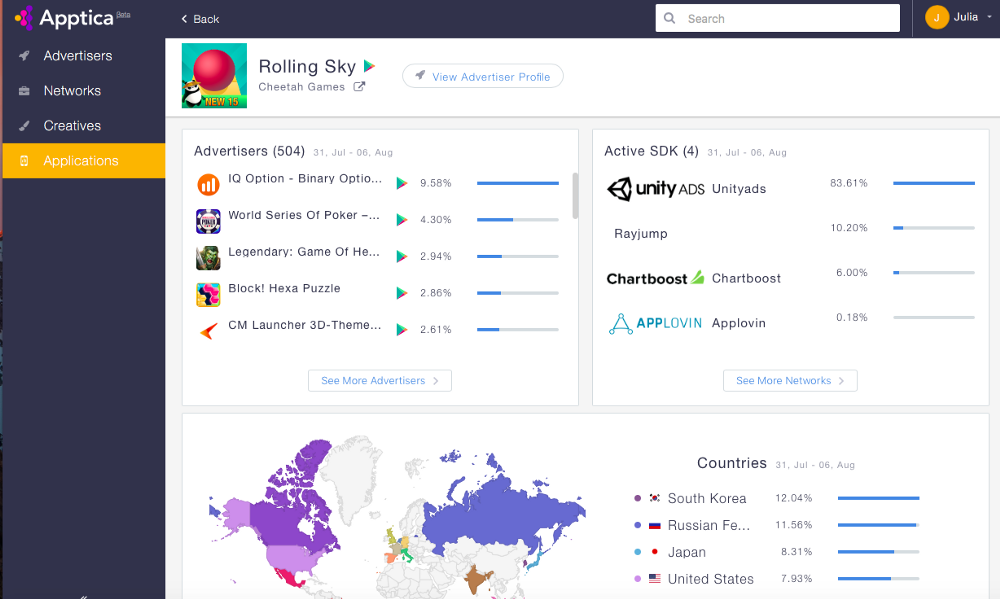Screen dimensions: 1000x599
Task: Click the advertisers list scrollbar
Action: [575, 195]
